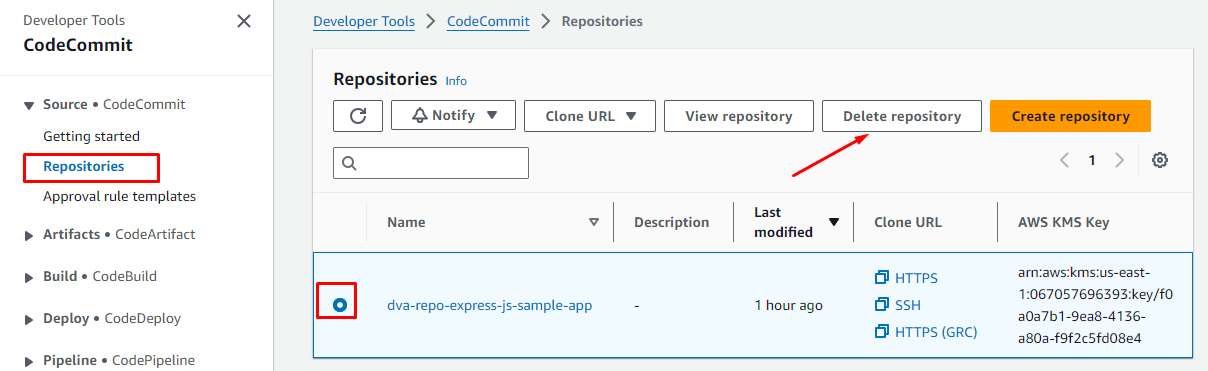The height and width of the screenshot is (371, 1208).
Task: Click Delete repository button
Action: pyautogui.click(x=902, y=116)
